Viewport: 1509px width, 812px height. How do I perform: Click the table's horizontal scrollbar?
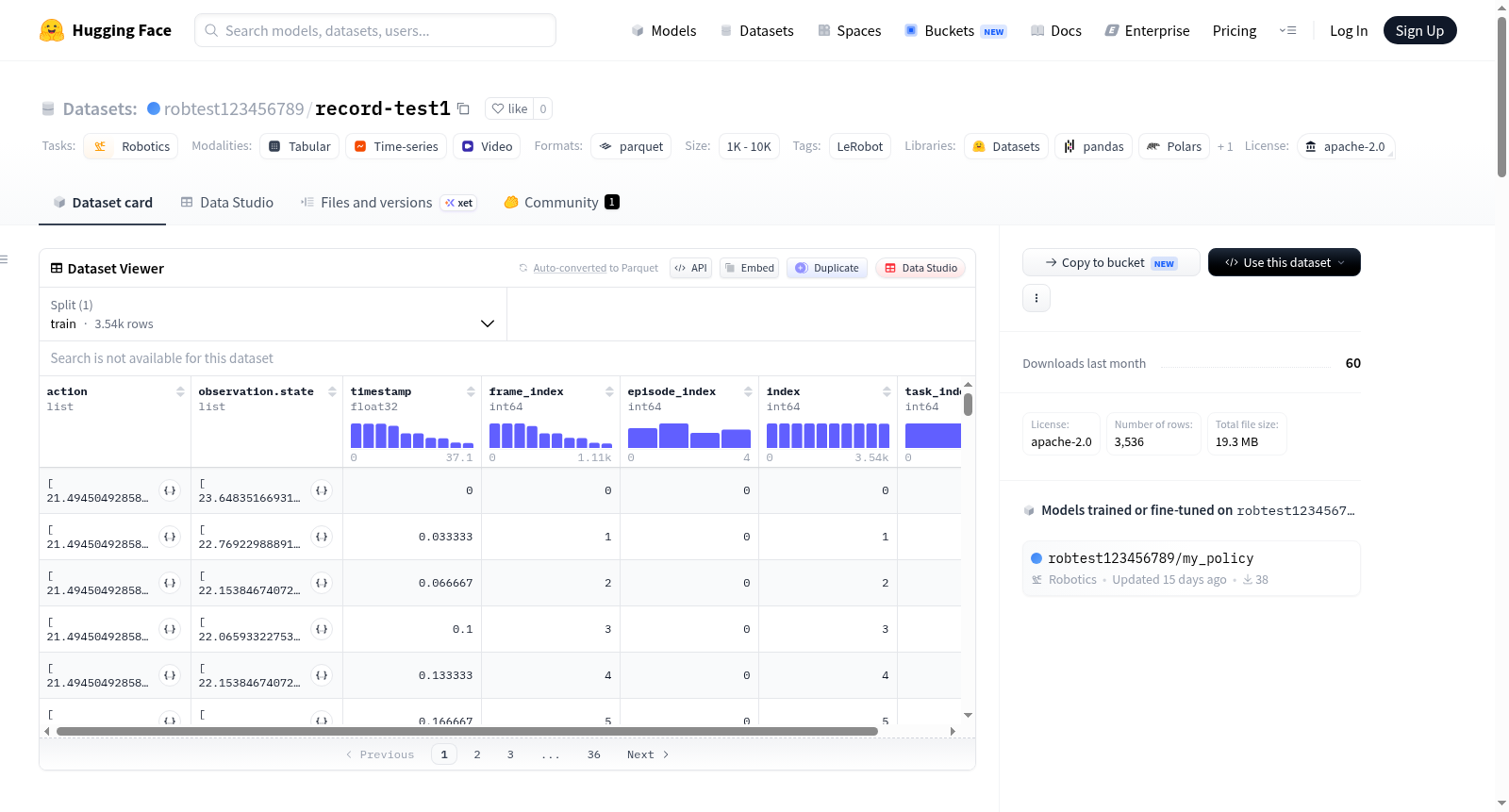tap(467, 731)
